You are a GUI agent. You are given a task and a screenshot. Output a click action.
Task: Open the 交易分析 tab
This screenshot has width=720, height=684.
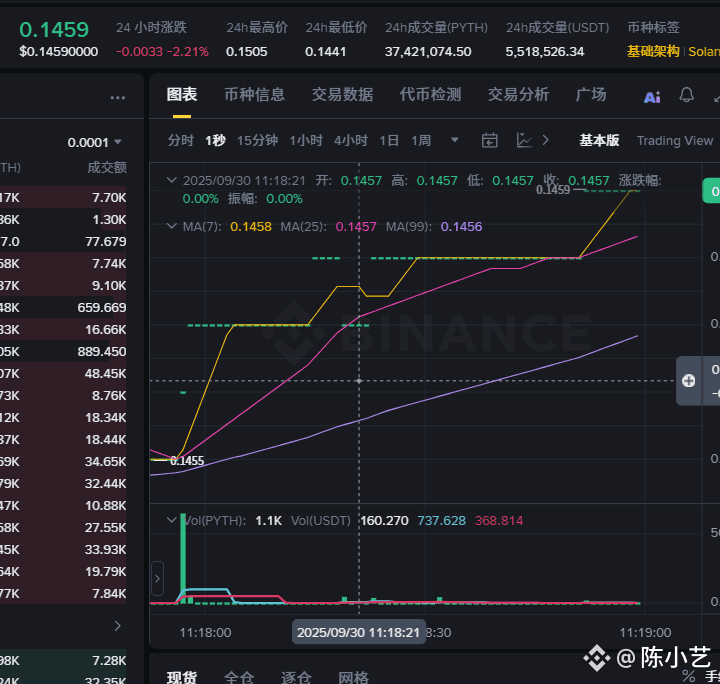click(518, 95)
